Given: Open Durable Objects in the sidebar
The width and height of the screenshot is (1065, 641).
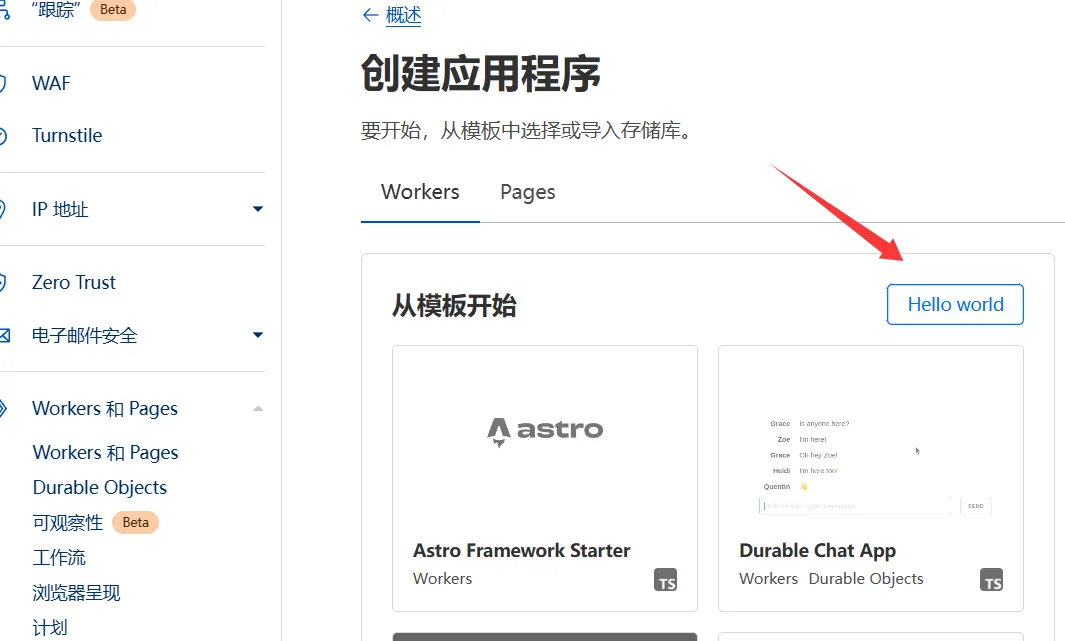Looking at the screenshot, I should (100, 488).
